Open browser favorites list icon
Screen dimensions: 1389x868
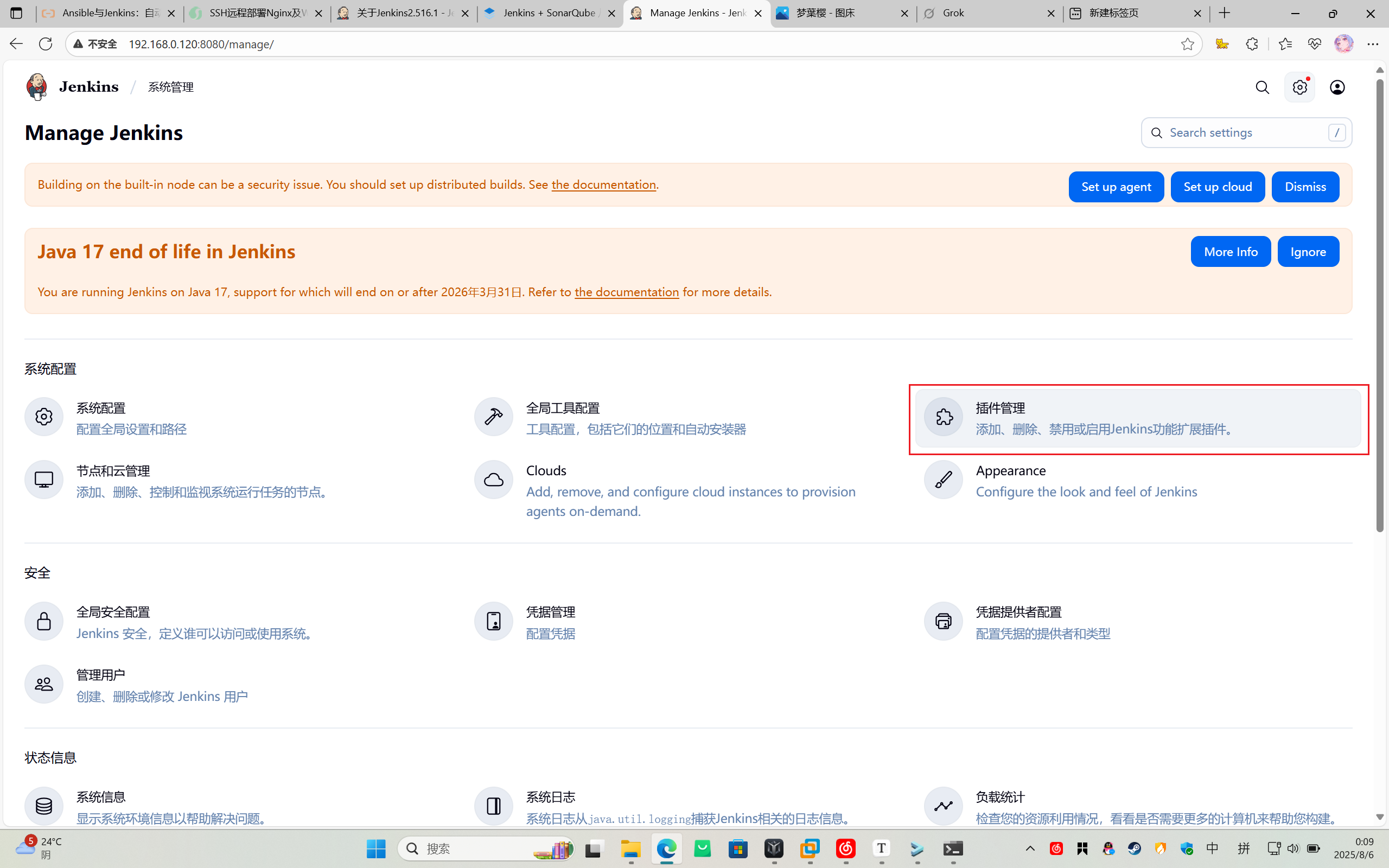(1284, 43)
